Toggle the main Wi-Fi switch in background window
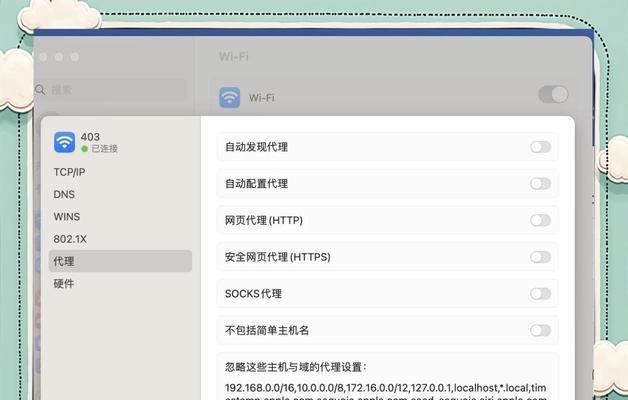The width and height of the screenshot is (628, 400). point(553,95)
